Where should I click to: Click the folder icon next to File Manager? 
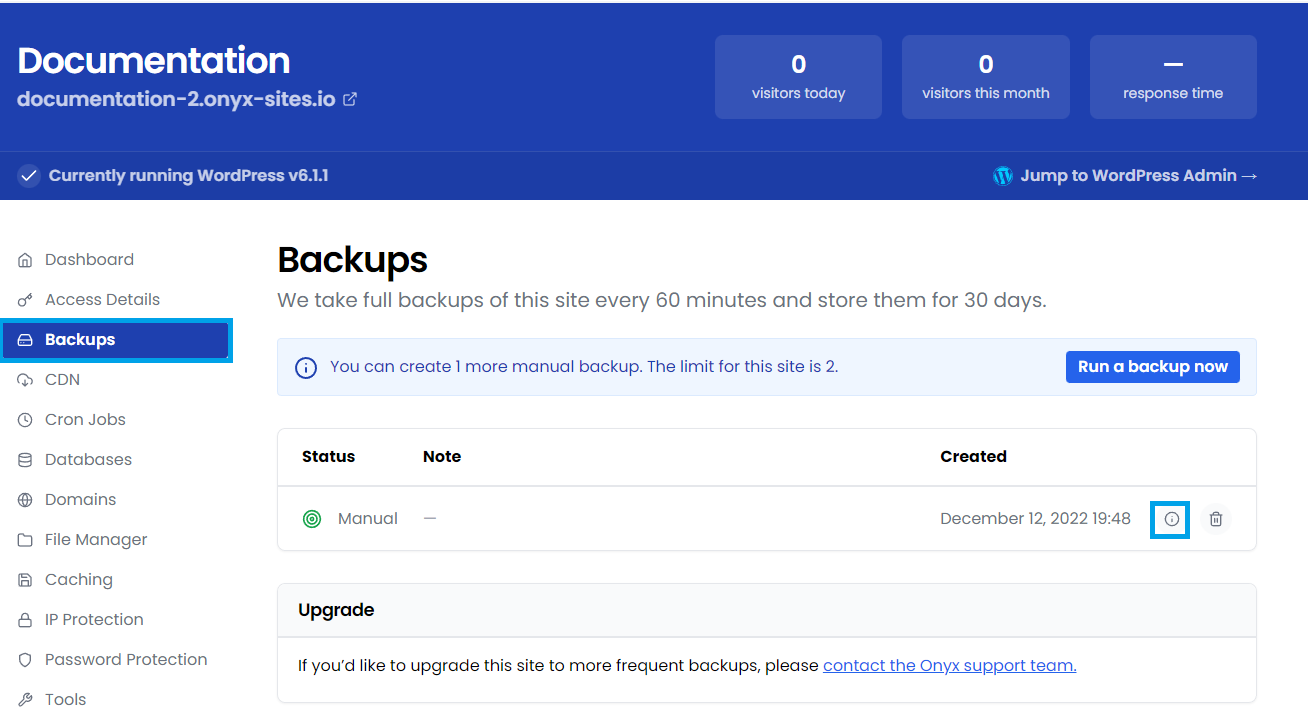(25, 540)
